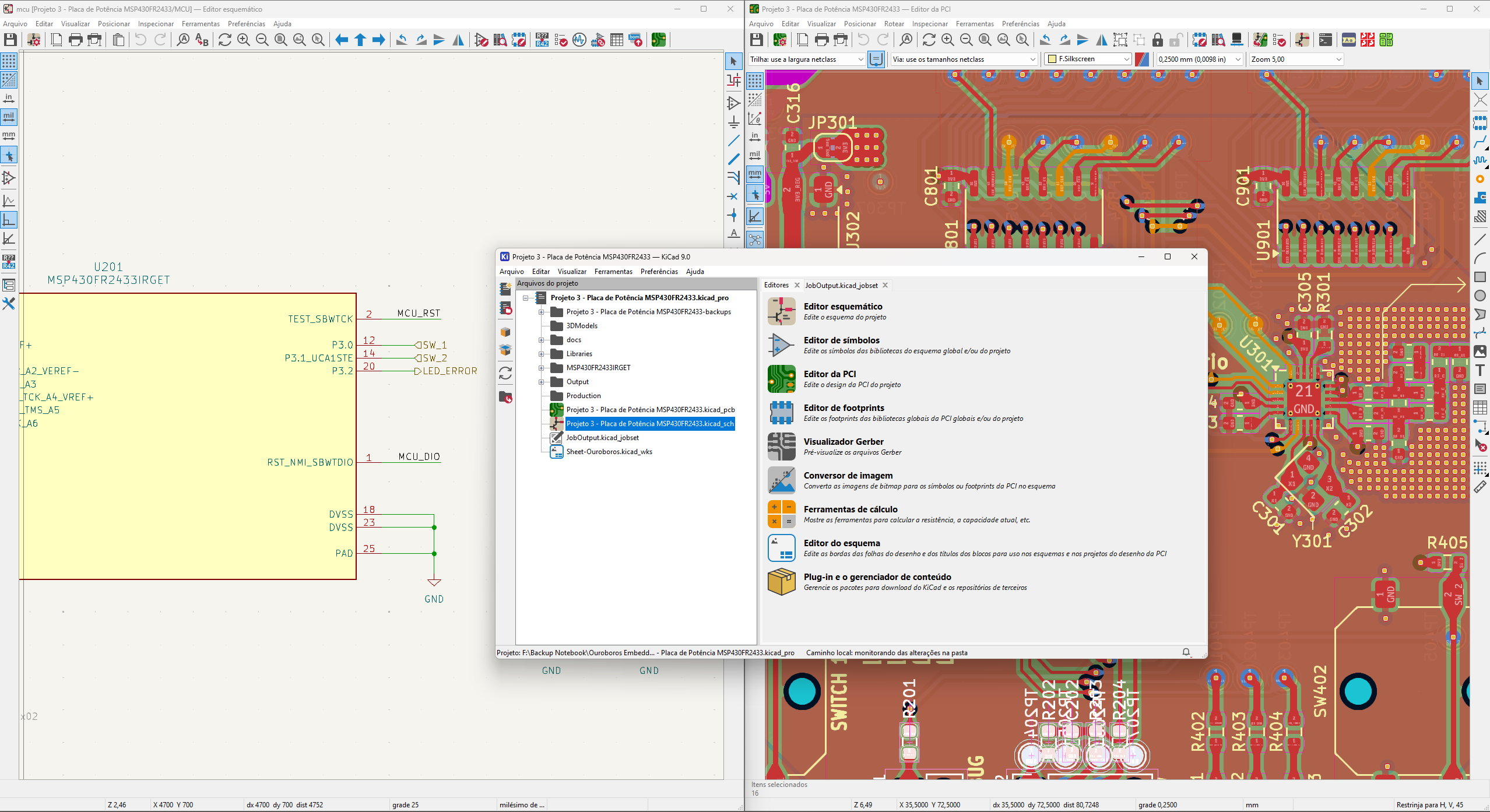Open via size netclass dropdown

[965, 59]
